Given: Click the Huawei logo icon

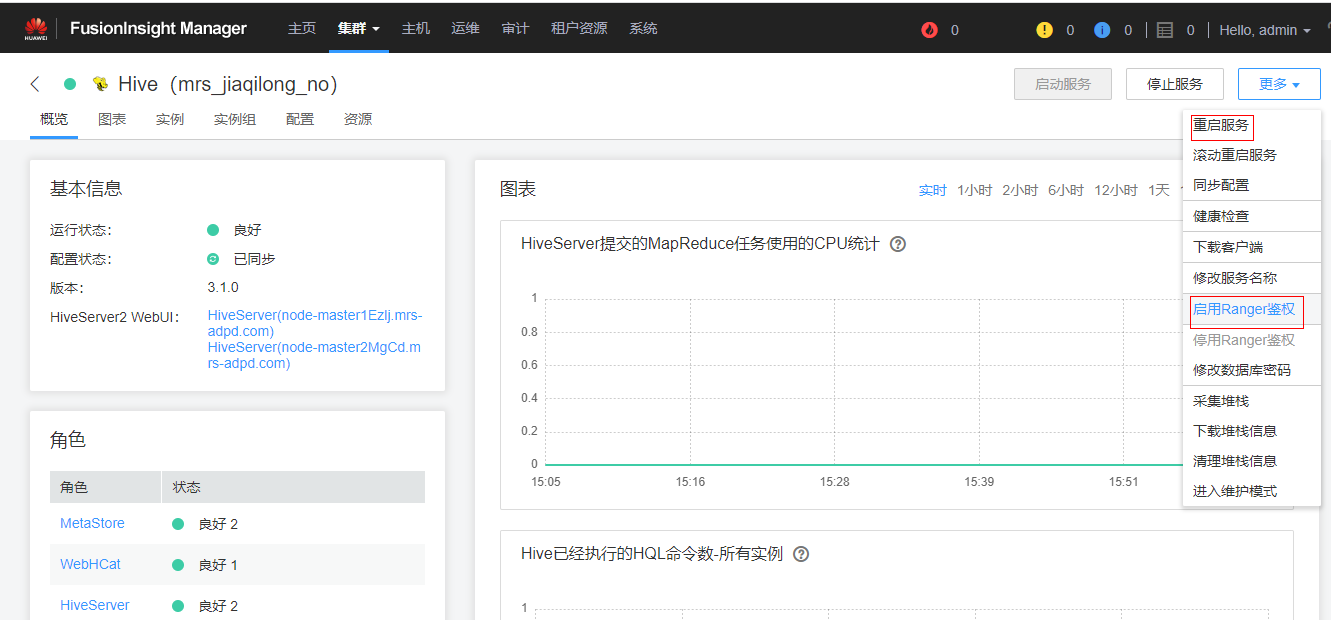Looking at the screenshot, I should pos(36,27).
